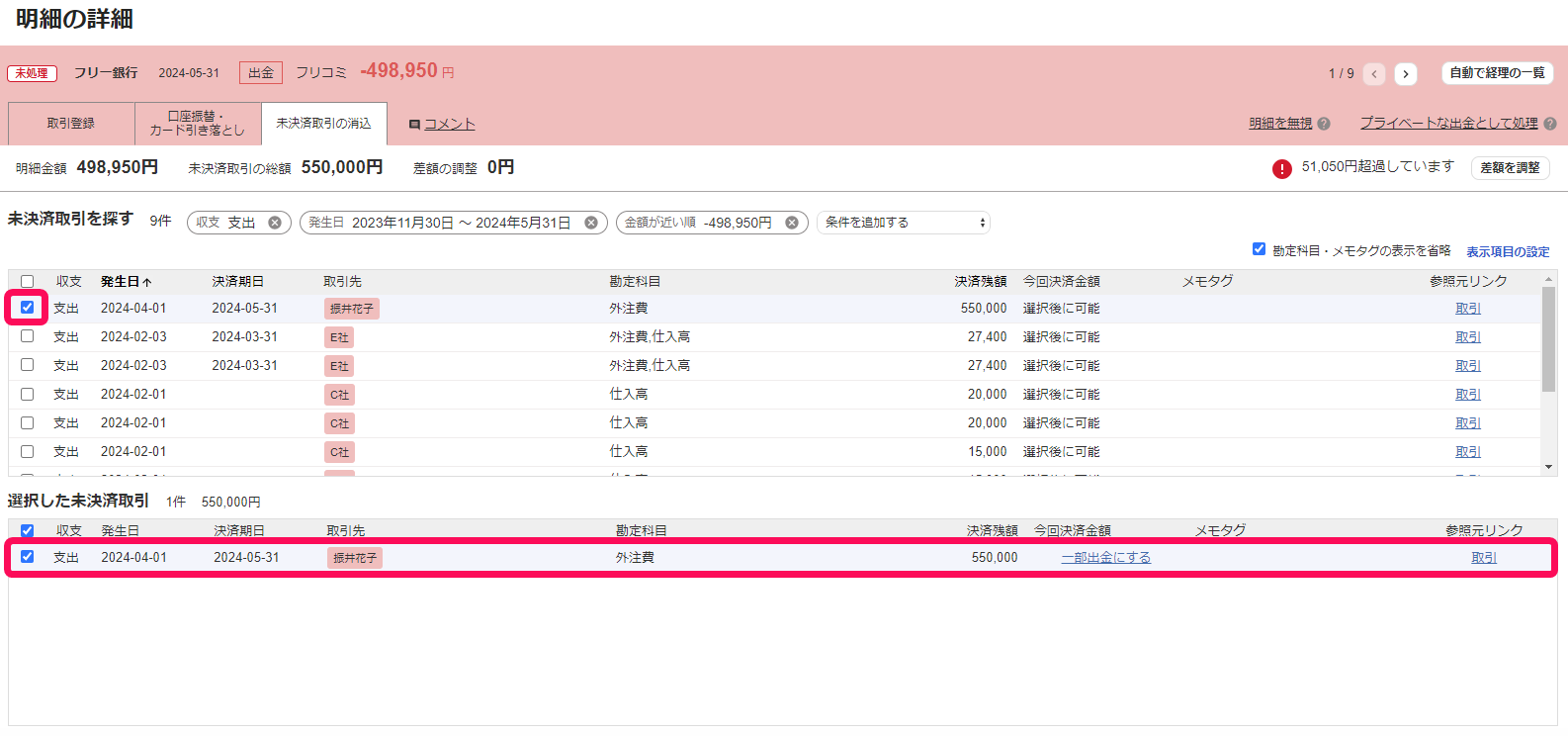The image size is (1568, 736).
Task: Check the select-all checkbox in upper table header
Action: 28,282
